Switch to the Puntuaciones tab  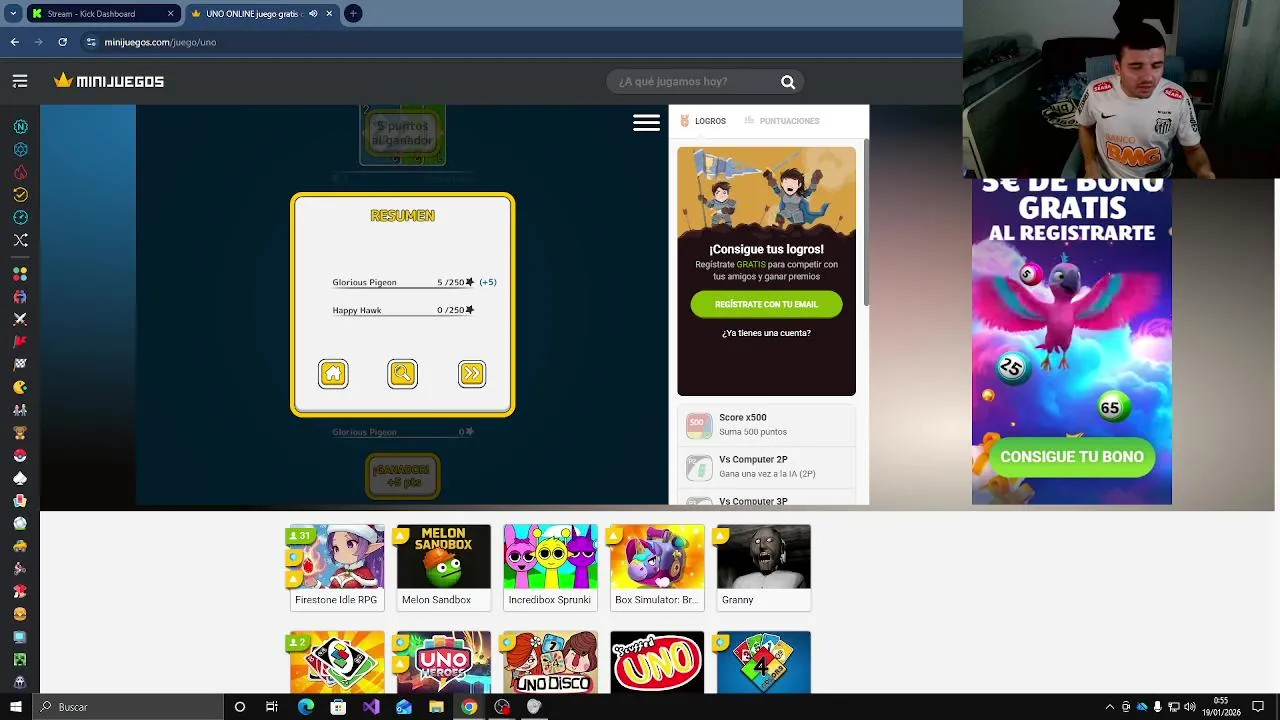[x=782, y=121]
